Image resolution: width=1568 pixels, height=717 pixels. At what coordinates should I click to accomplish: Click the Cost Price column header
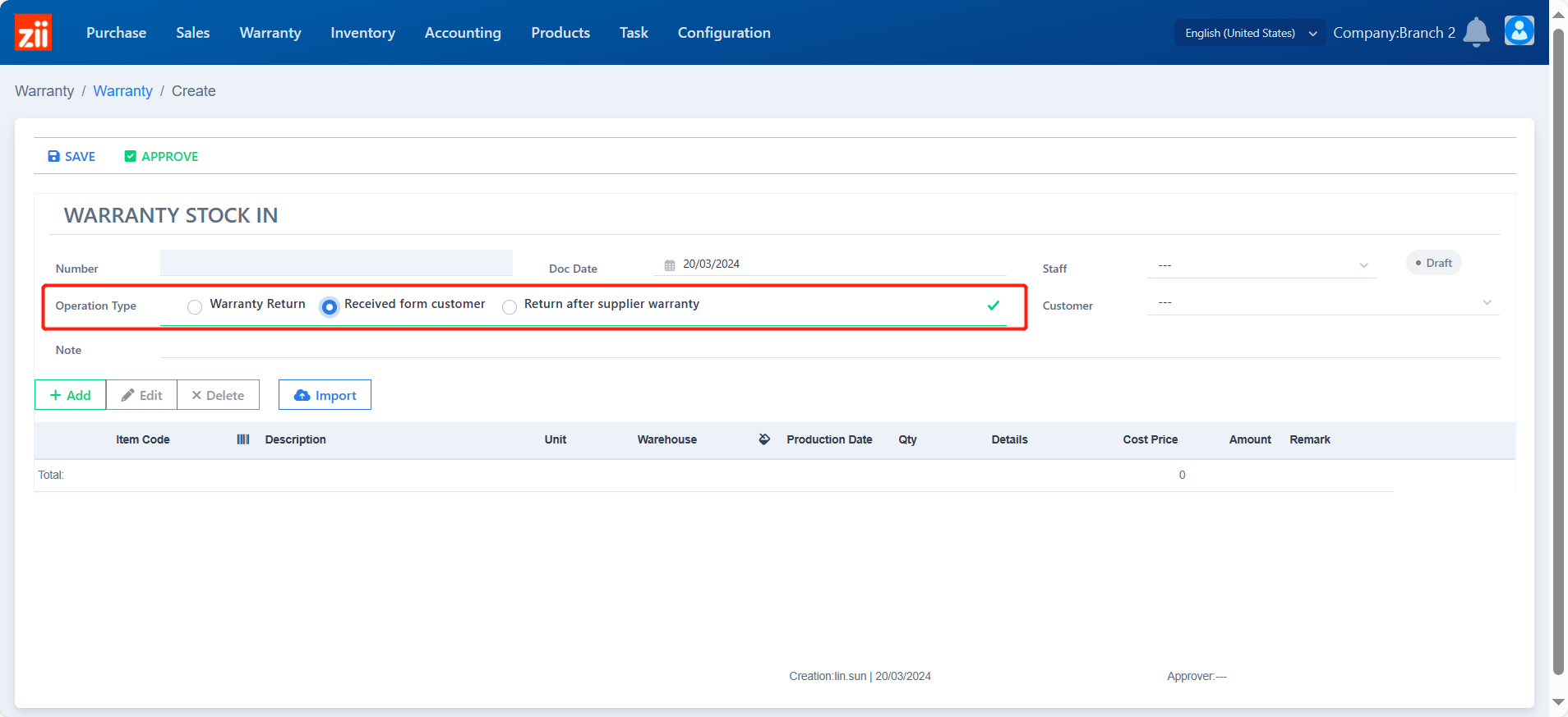[x=1151, y=439]
